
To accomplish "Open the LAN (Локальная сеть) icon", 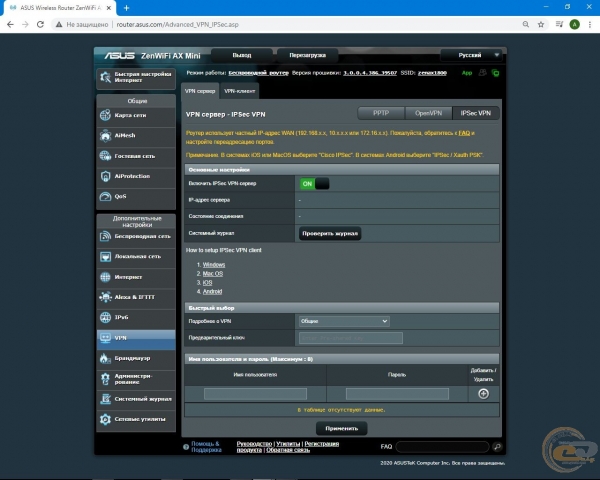I will click(105, 256).
